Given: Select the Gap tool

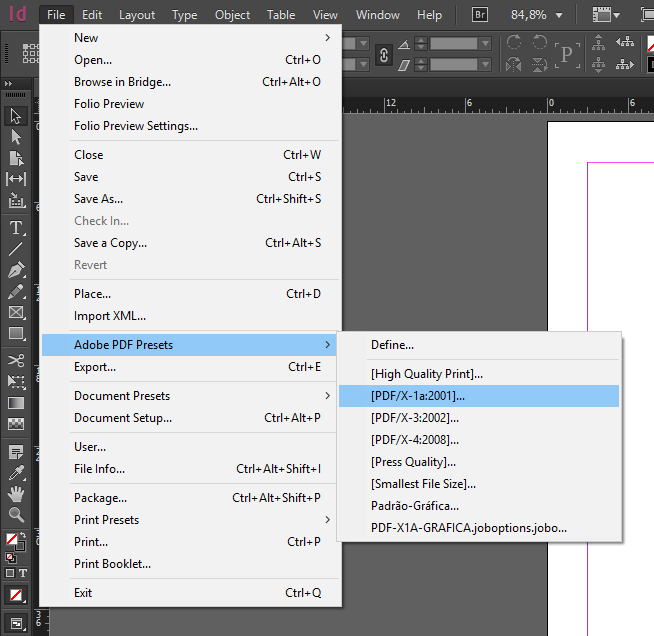Looking at the screenshot, I should point(16,179).
